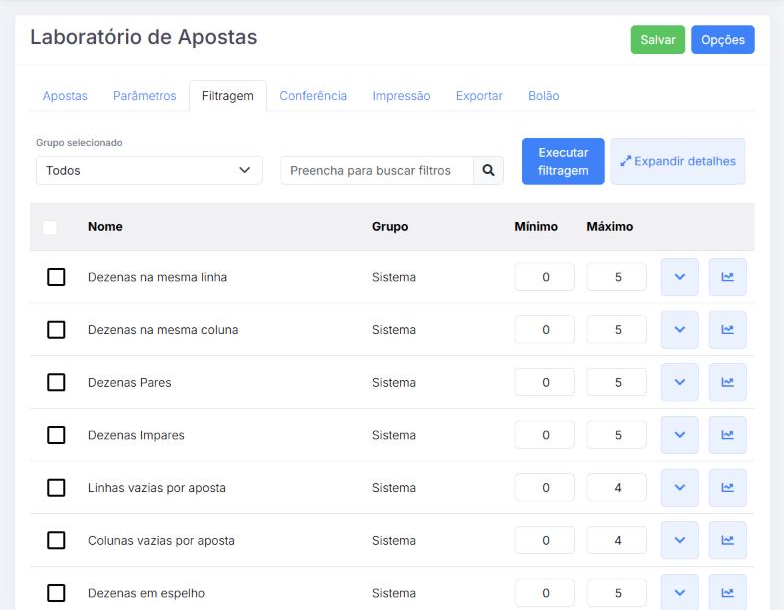
Task: Enable the Dezenas Pares filter checkbox
Action: coord(56,382)
